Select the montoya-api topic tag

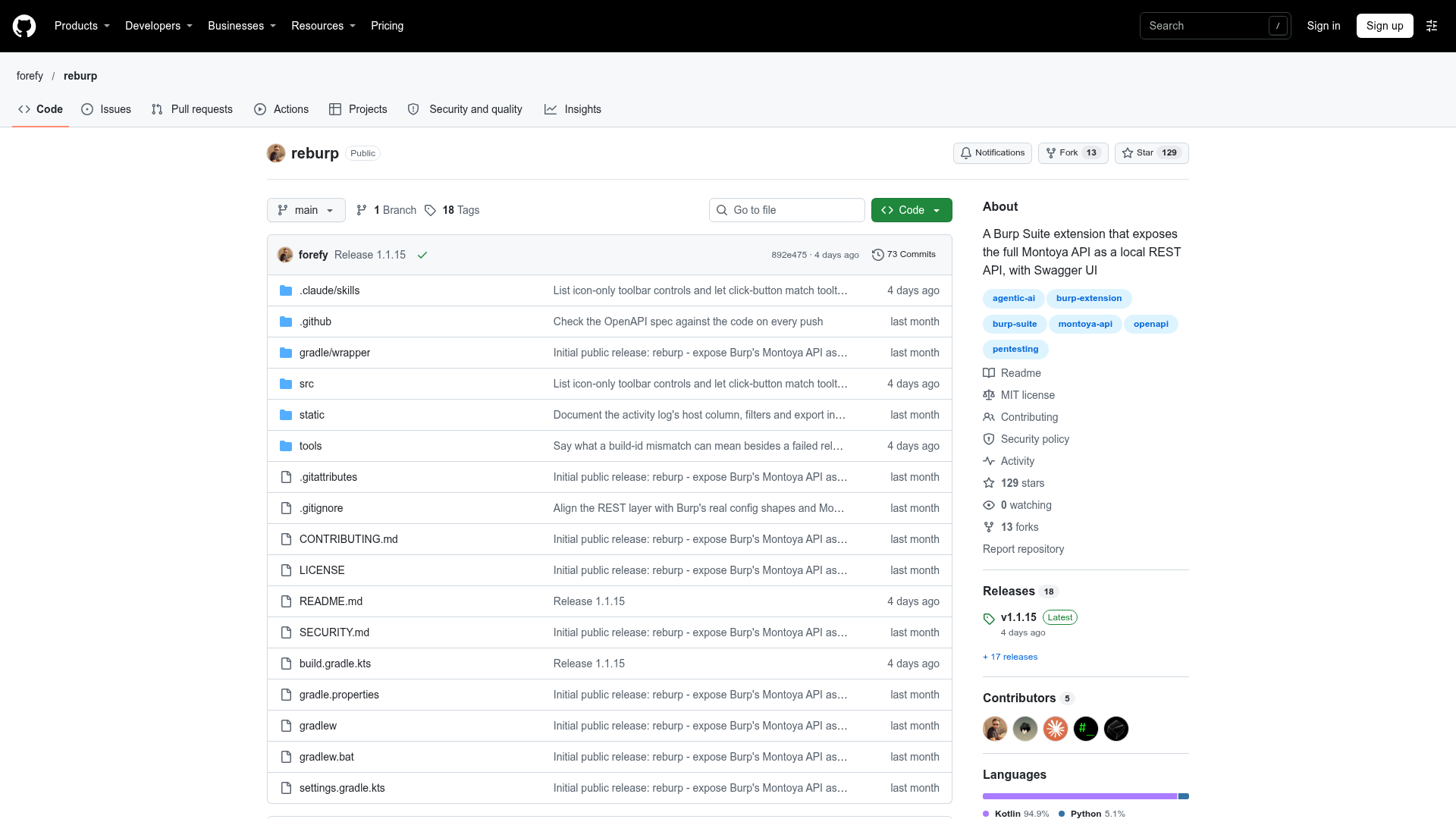pyautogui.click(x=1085, y=324)
